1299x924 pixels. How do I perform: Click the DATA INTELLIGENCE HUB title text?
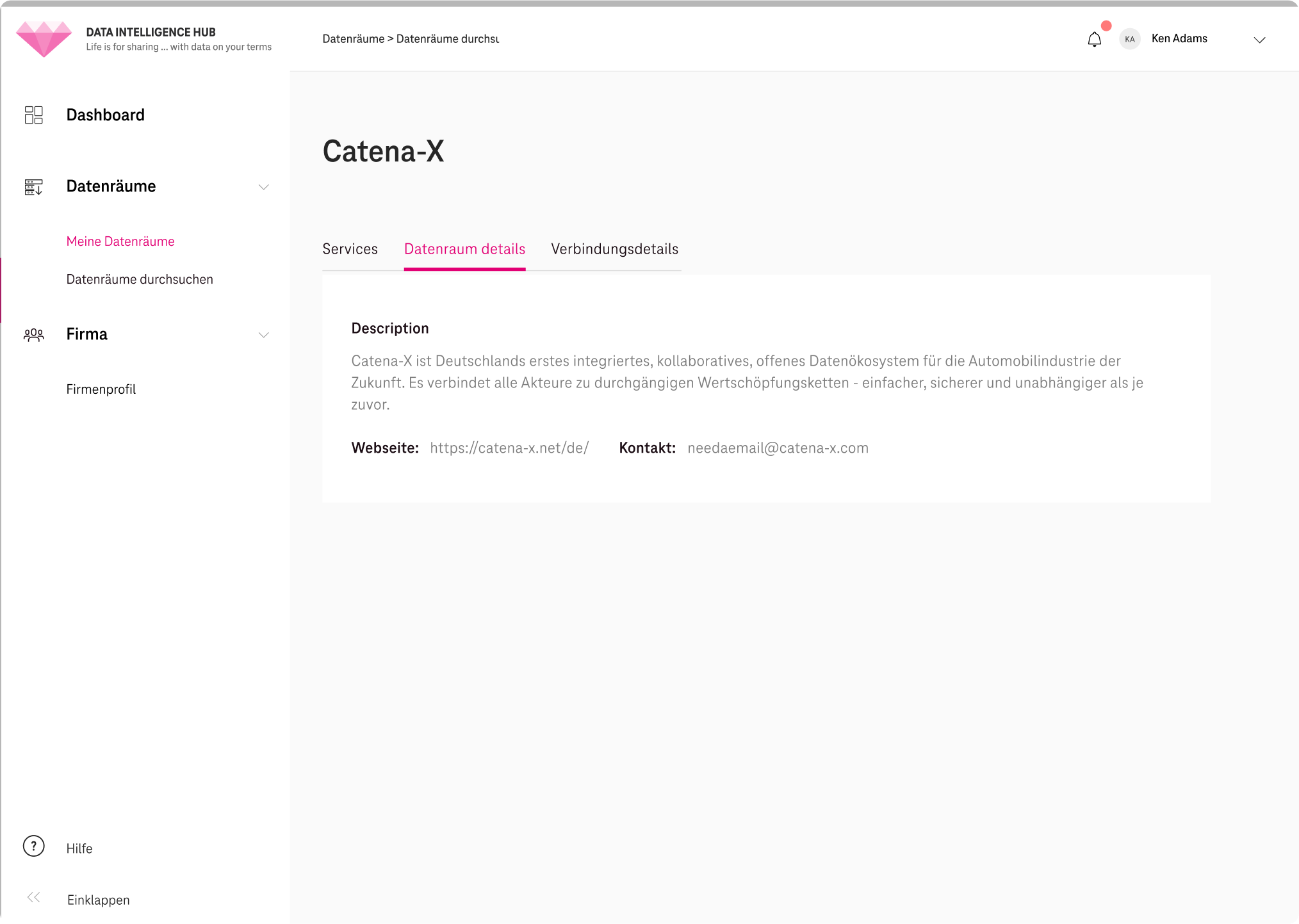[151, 32]
